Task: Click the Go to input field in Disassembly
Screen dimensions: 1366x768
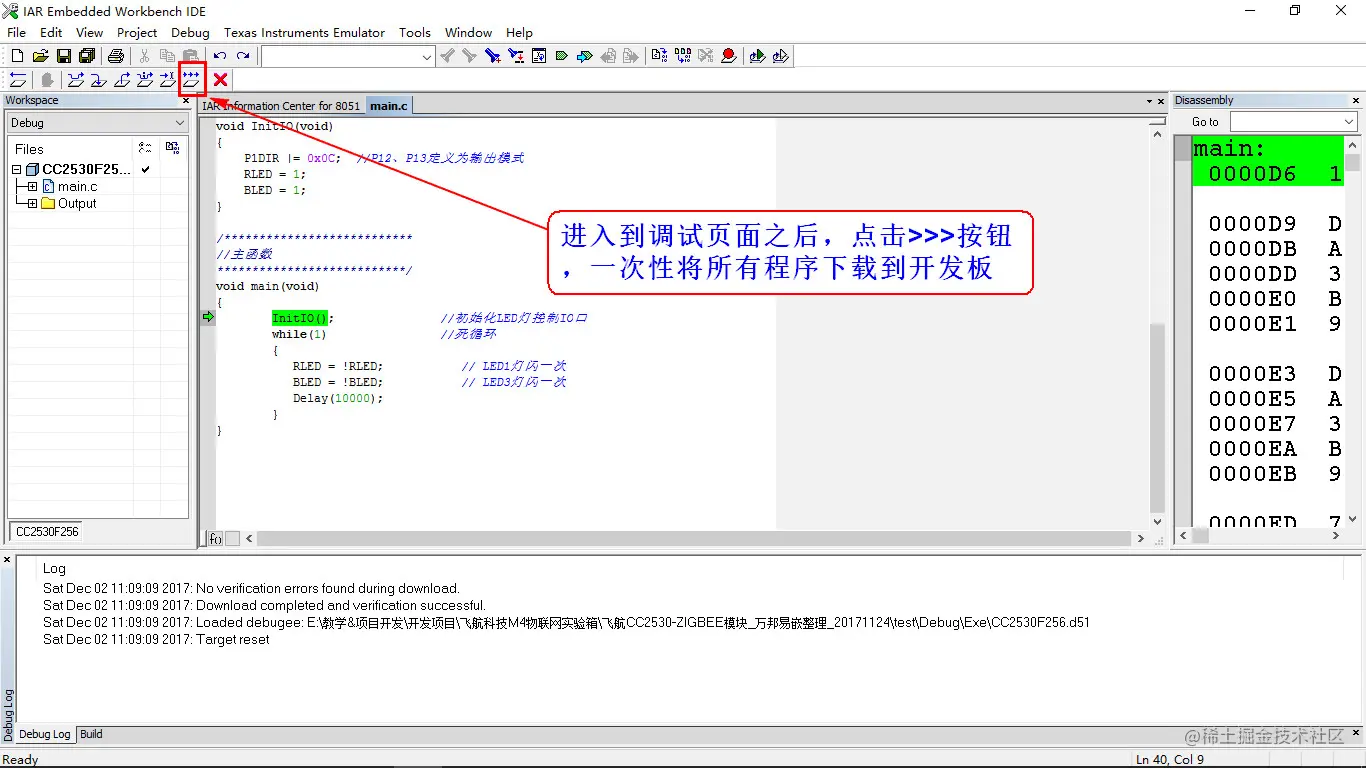Action: pyautogui.click(x=1284, y=122)
